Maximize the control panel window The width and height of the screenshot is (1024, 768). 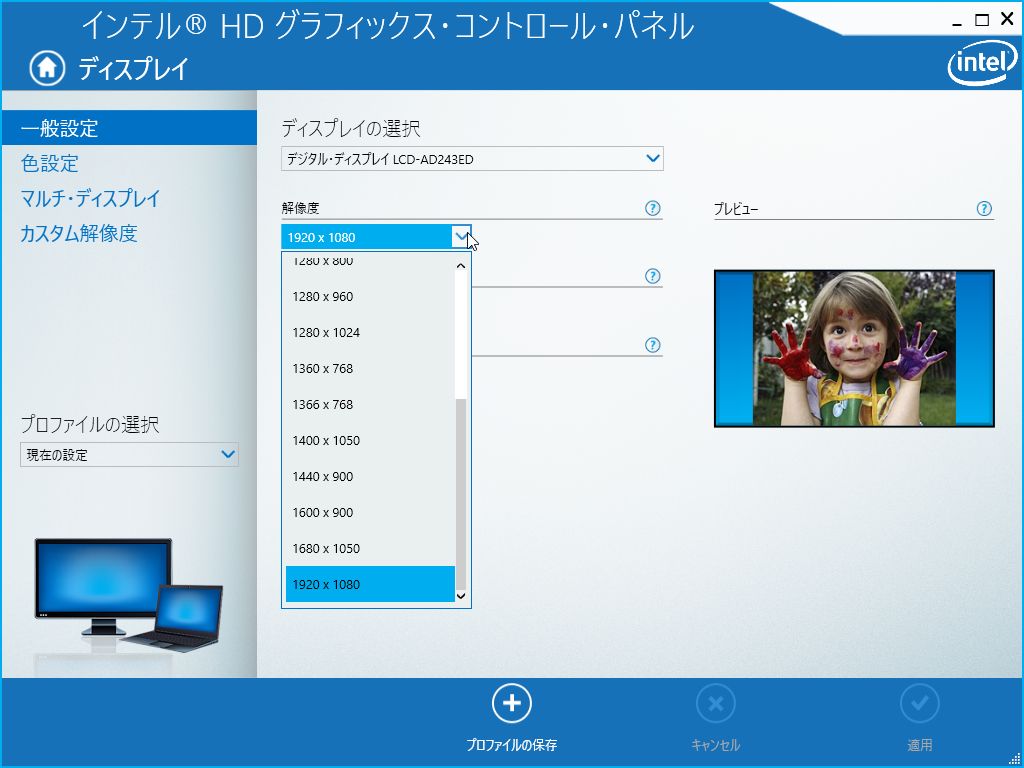(982, 21)
